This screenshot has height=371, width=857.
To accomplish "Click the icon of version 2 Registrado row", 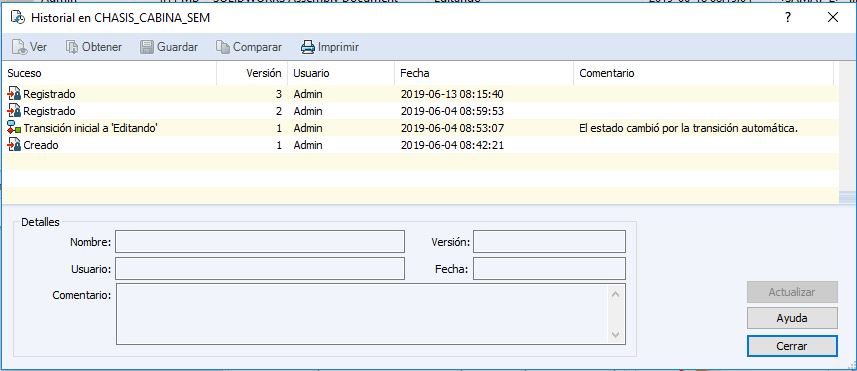I will (x=14, y=111).
